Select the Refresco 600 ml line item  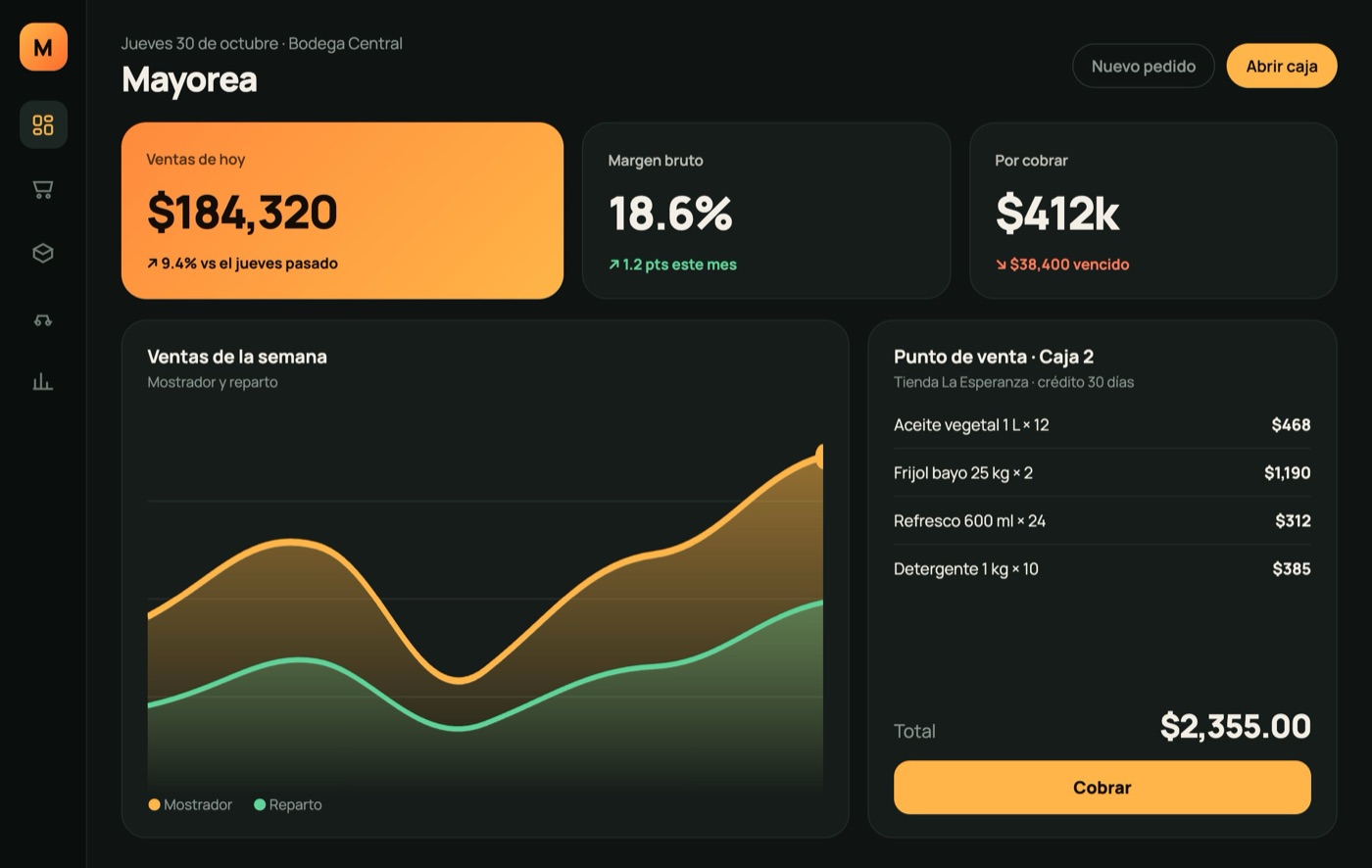1102,521
